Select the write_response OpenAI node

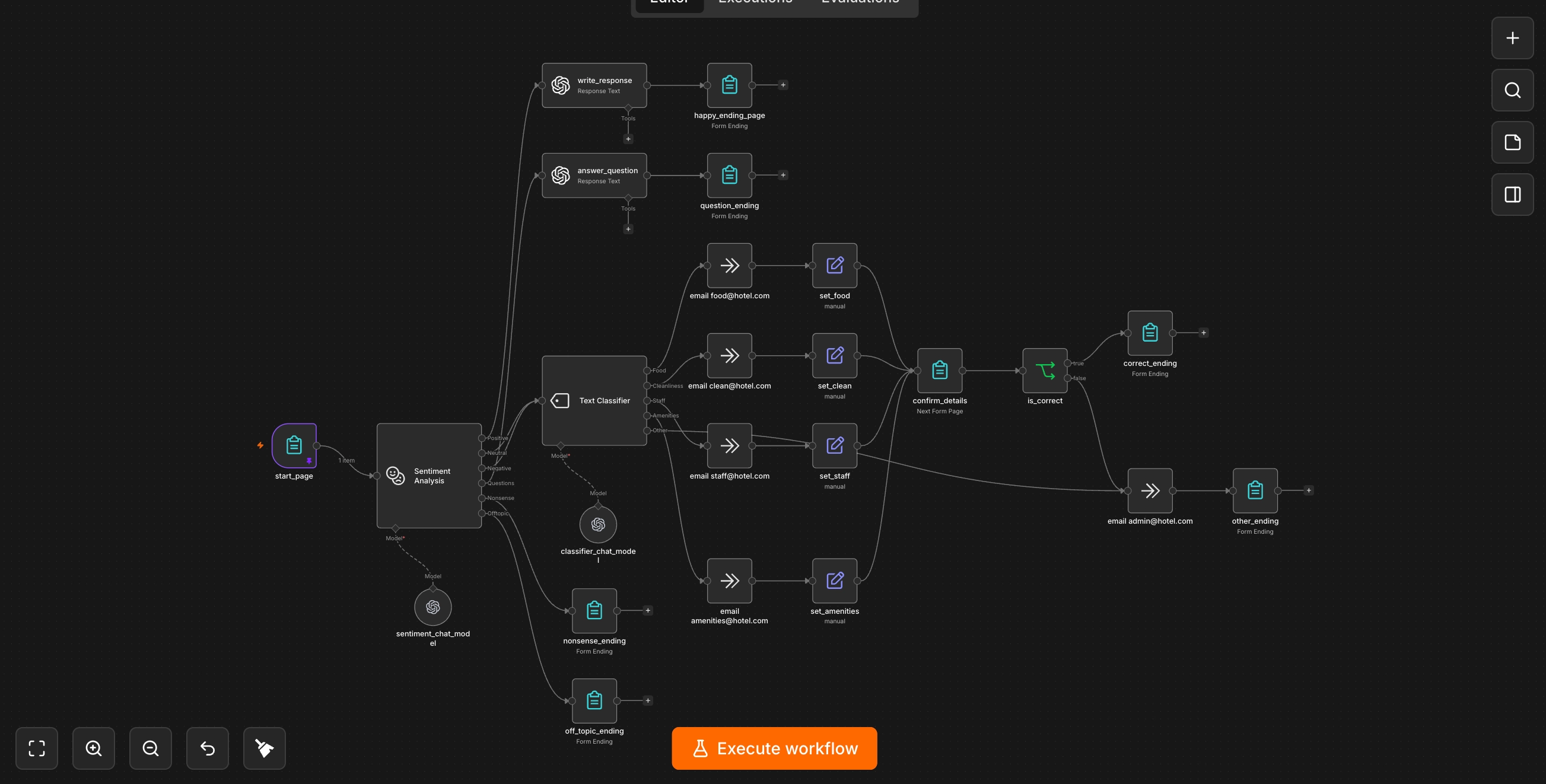[594, 85]
